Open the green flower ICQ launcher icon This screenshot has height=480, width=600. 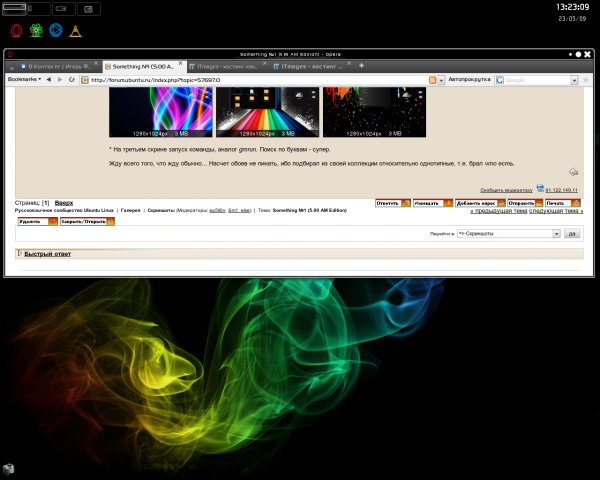36,31
